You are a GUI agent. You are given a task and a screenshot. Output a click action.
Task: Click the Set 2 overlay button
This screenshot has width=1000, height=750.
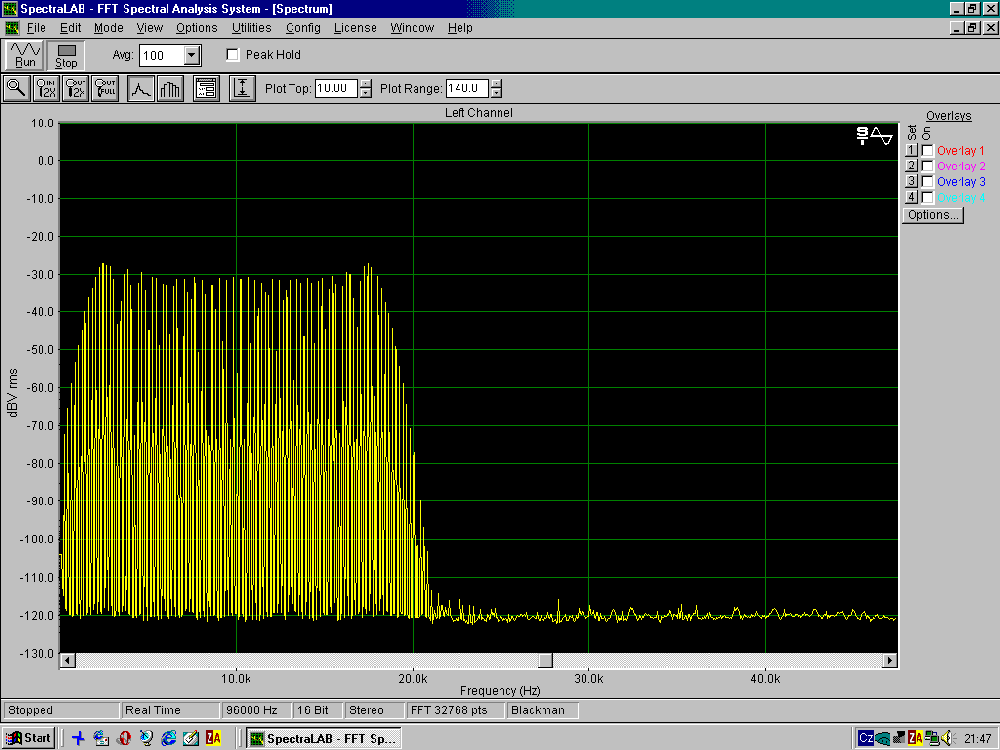[911, 166]
